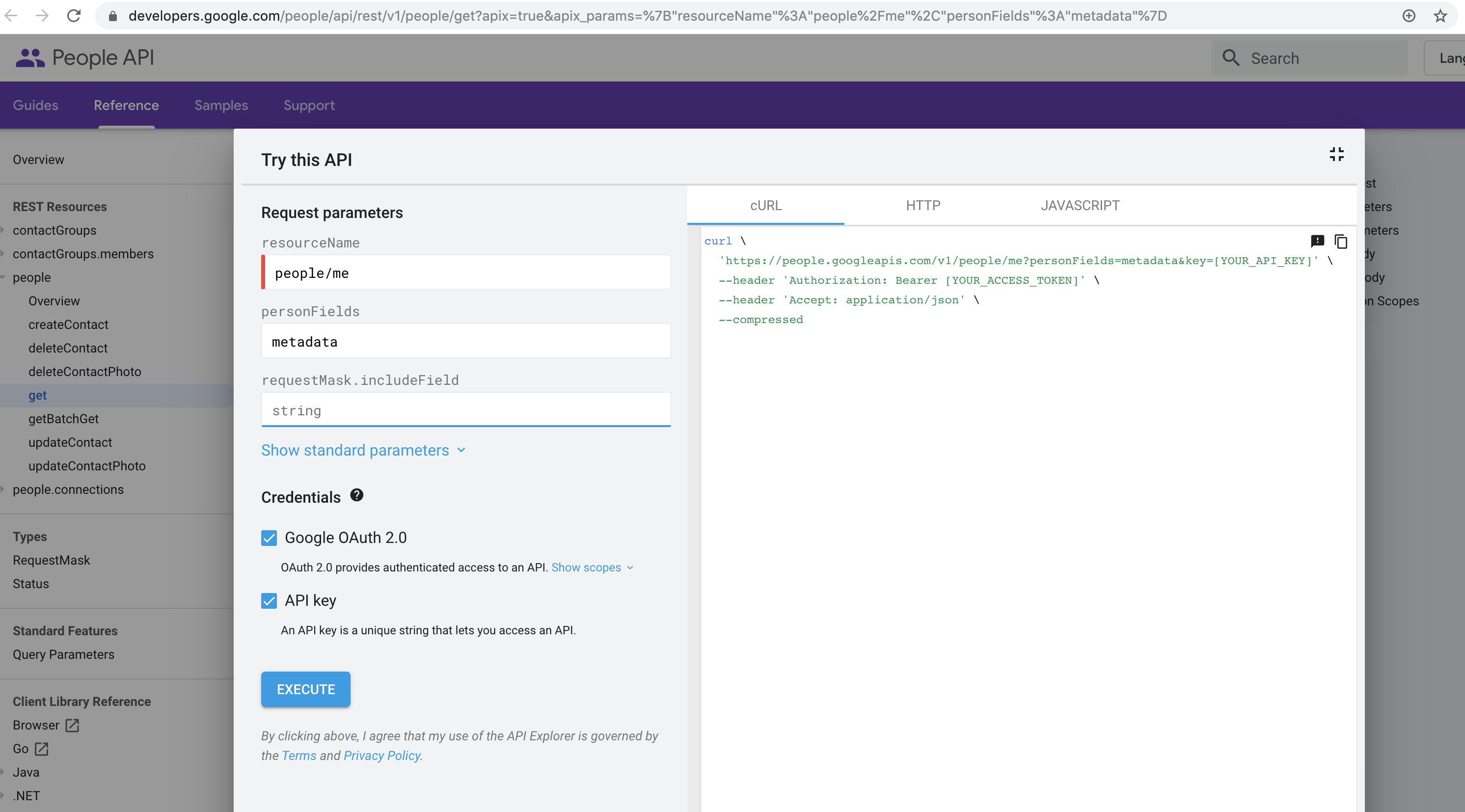Click the report feedback icon above code sample
This screenshot has width=1465, height=812.
click(x=1317, y=242)
